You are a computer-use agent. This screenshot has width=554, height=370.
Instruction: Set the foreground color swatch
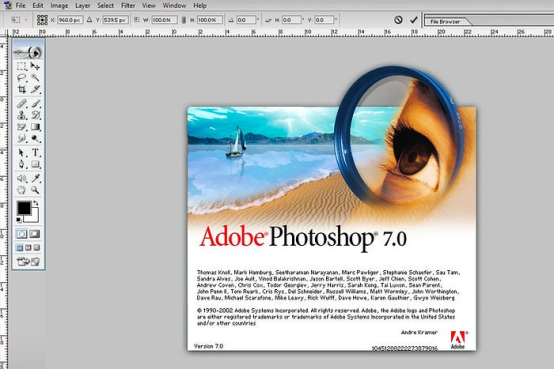(x=24, y=208)
